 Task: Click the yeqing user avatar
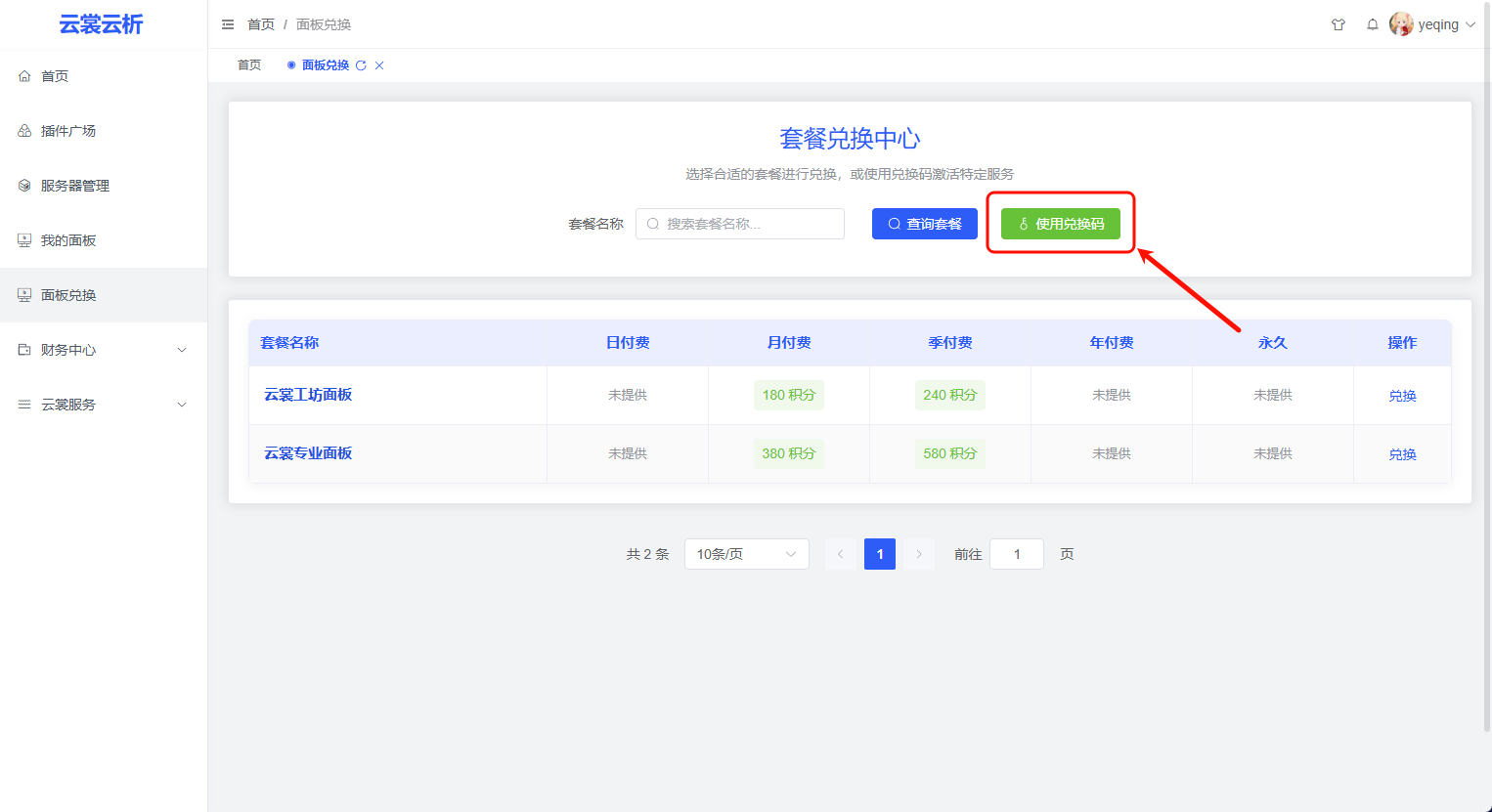coord(1401,24)
